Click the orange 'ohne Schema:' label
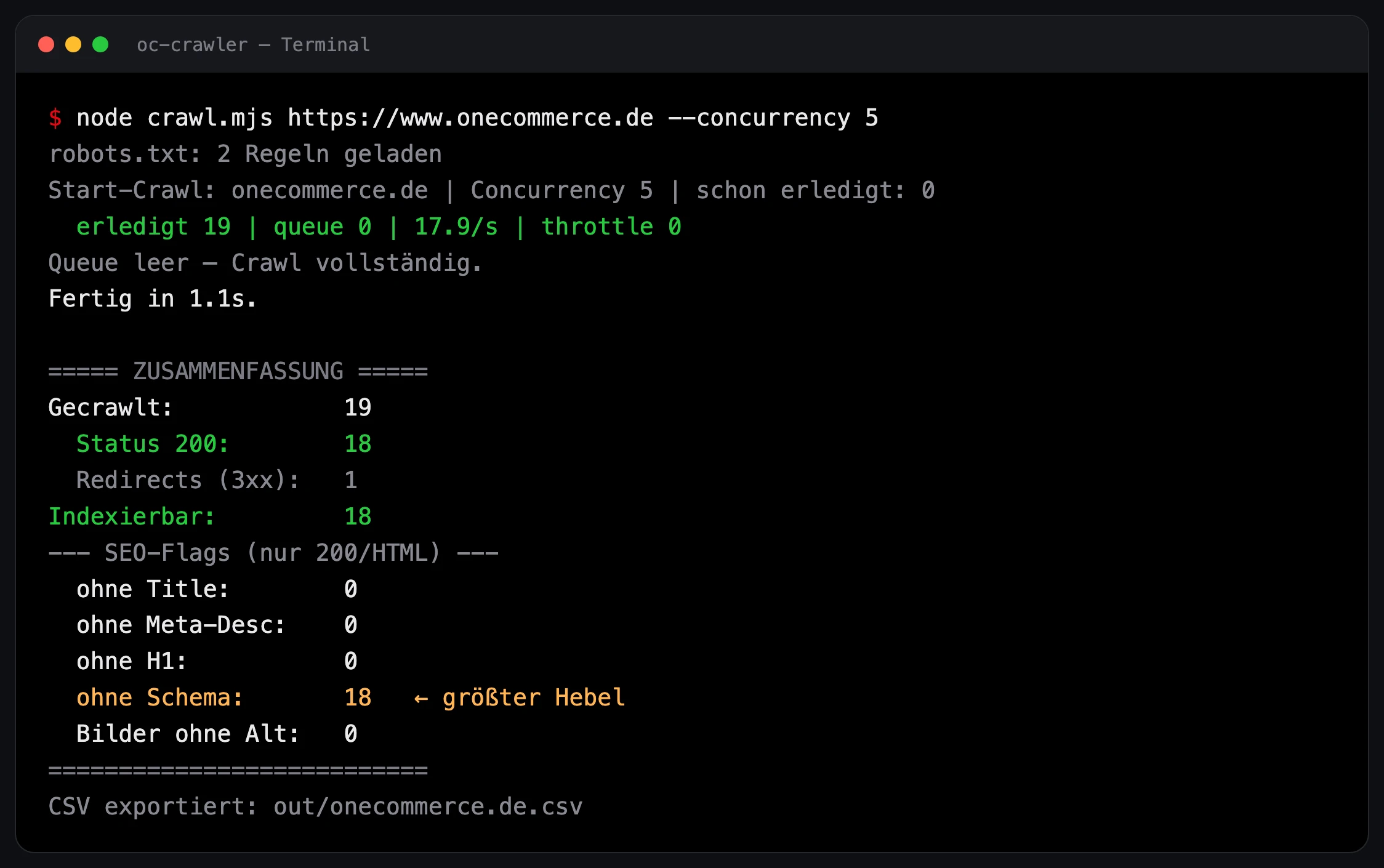The width and height of the screenshot is (1384, 868). coord(160,697)
